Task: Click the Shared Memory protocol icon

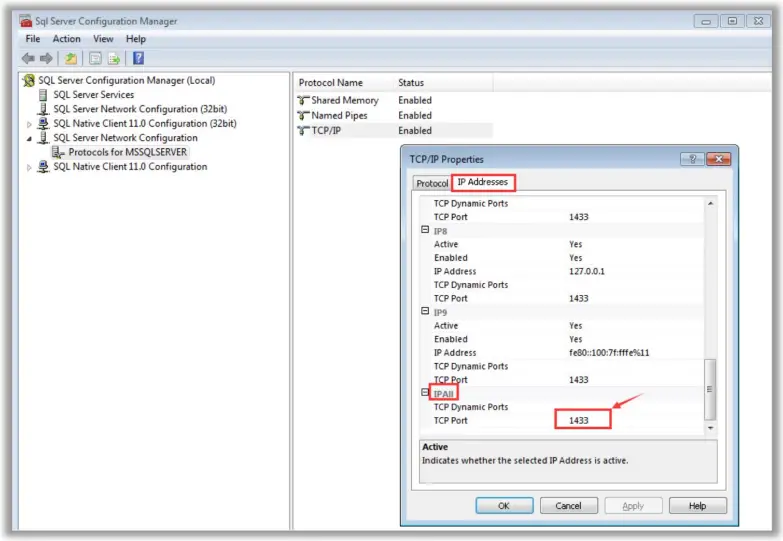Action: pyautogui.click(x=303, y=100)
